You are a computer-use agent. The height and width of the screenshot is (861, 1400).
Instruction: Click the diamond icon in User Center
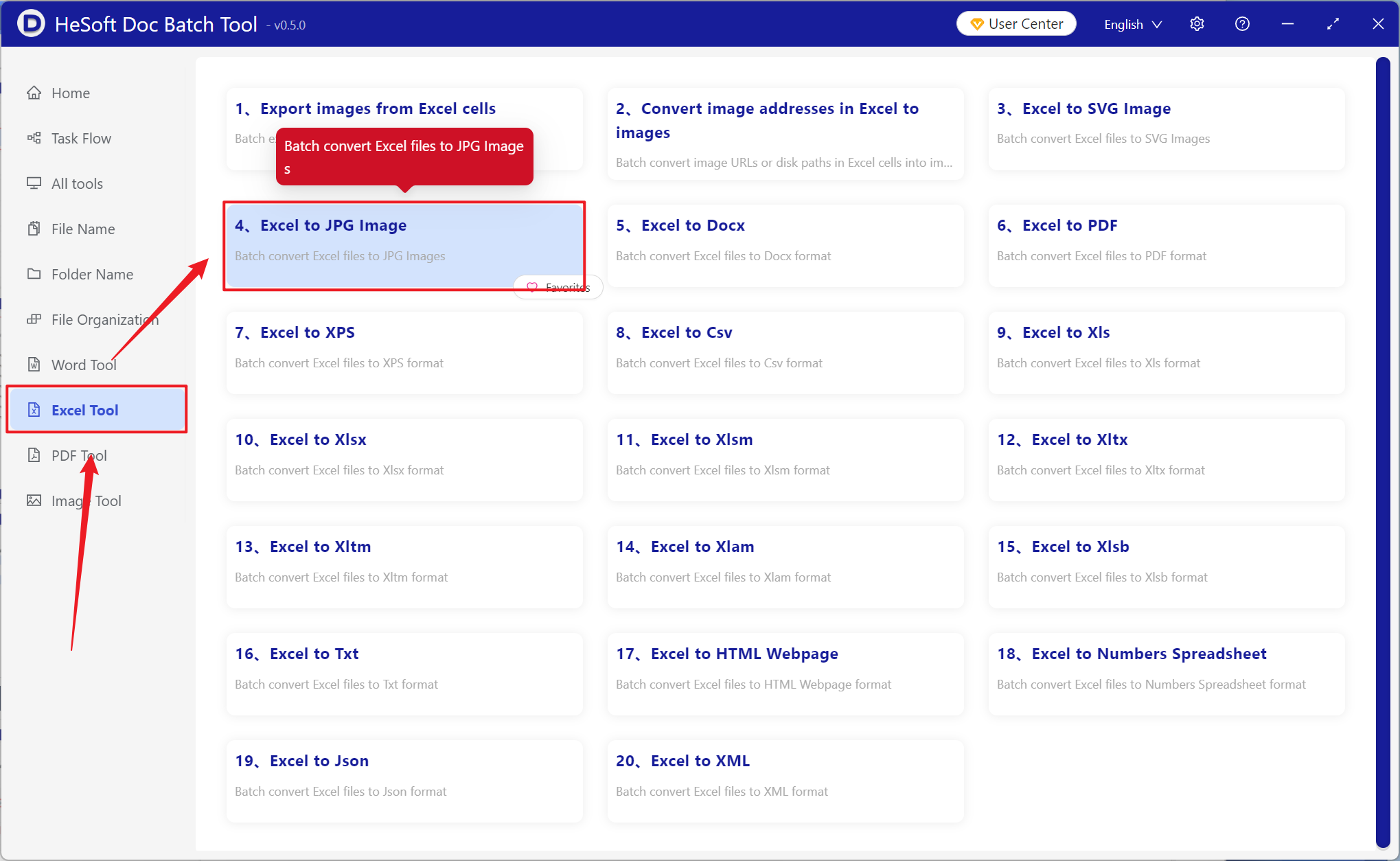[976, 24]
